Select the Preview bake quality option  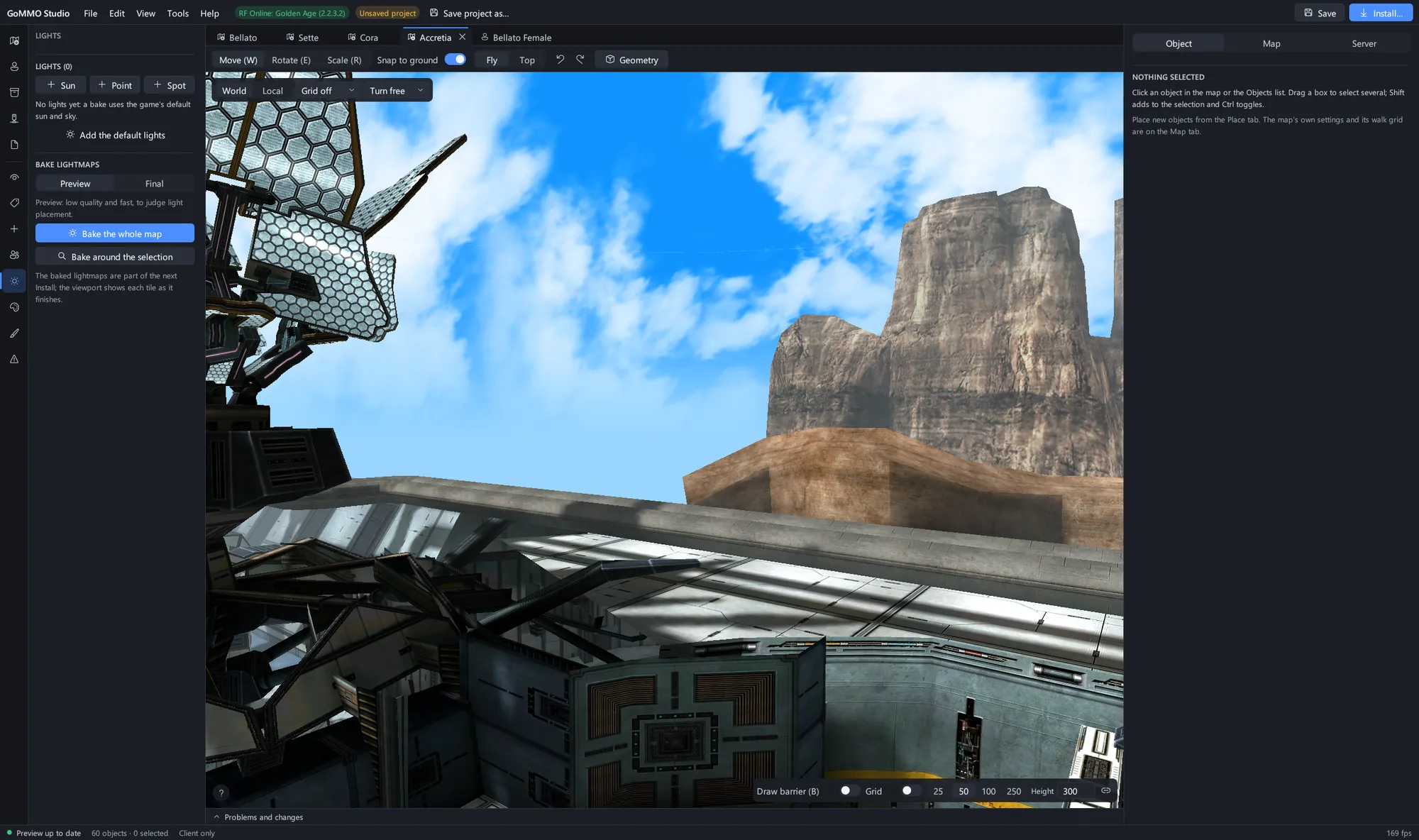75,184
